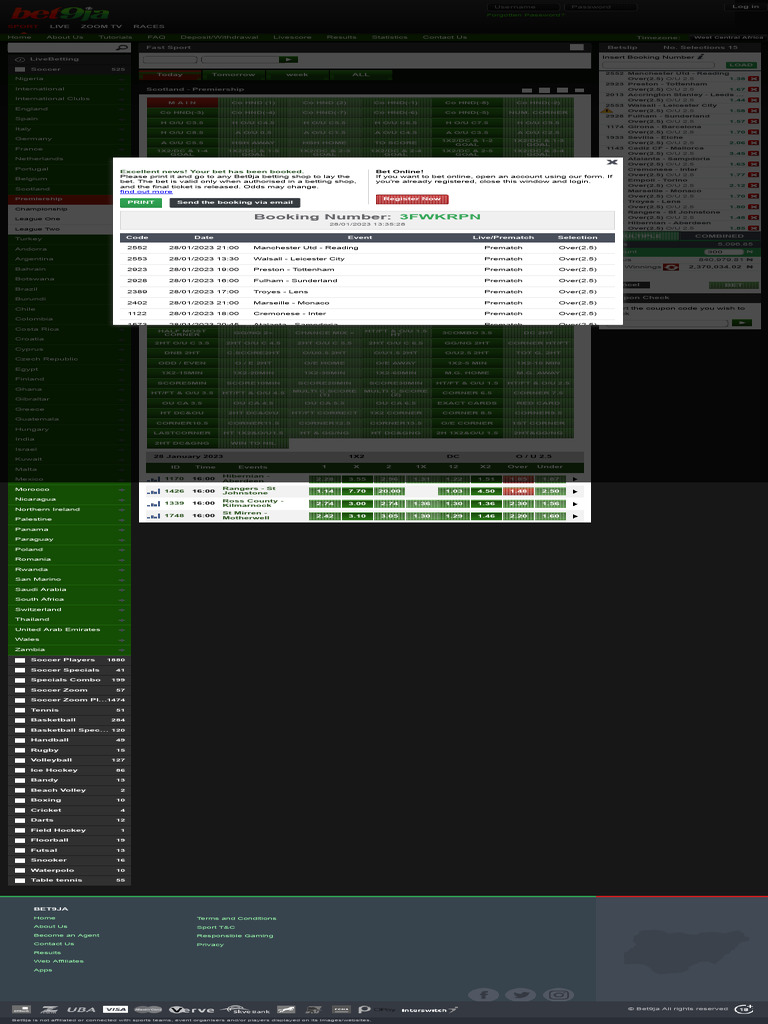Open the Twitter icon in footer
Viewport: 768px width, 1024px height.
pos(520,995)
